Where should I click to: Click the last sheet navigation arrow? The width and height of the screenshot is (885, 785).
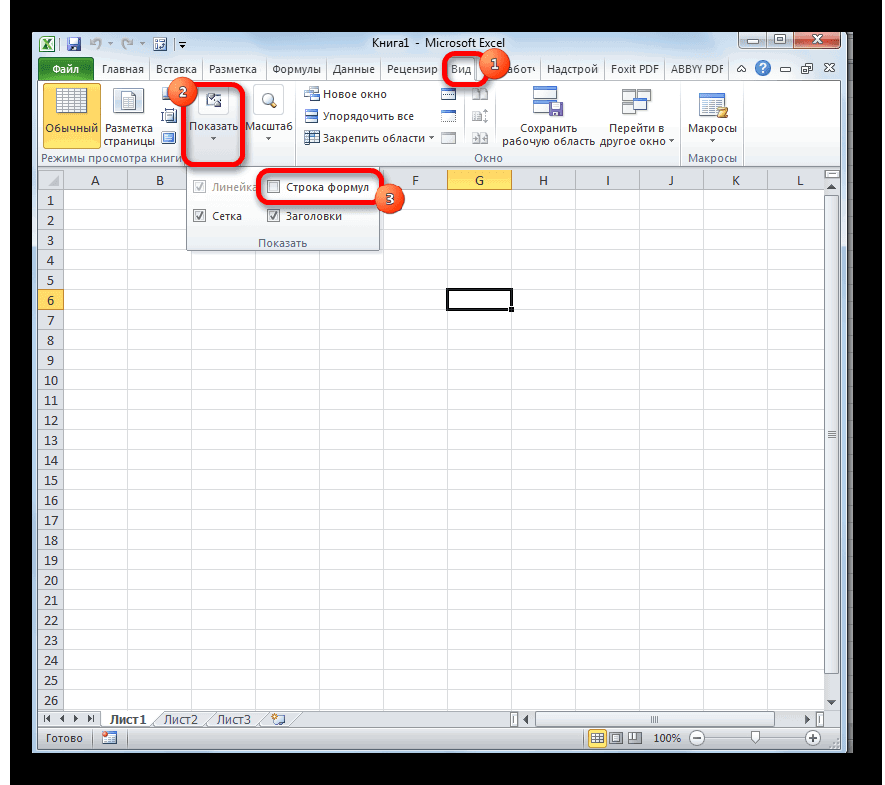pos(90,719)
